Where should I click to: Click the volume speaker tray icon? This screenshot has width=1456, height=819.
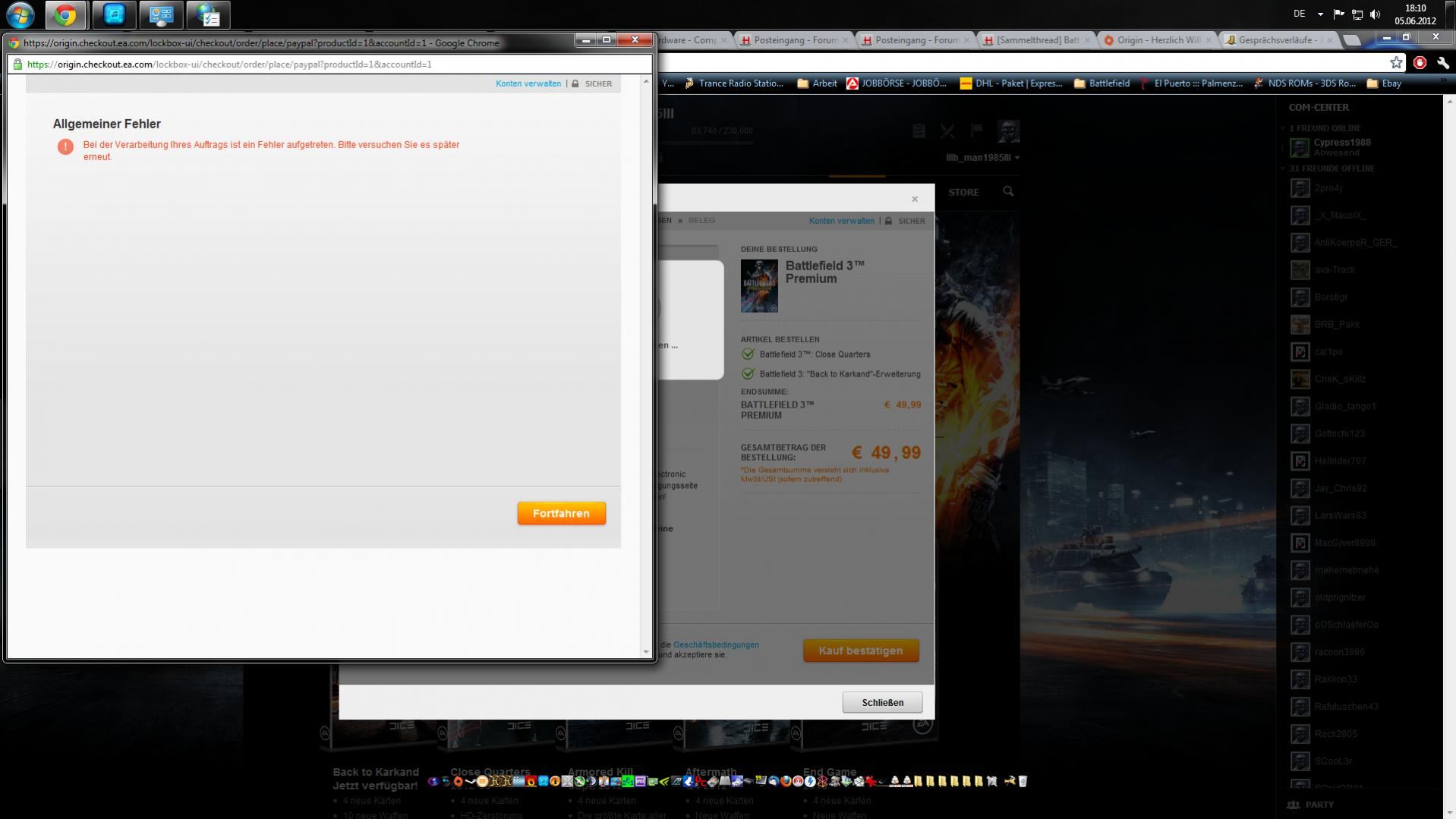(x=1375, y=14)
